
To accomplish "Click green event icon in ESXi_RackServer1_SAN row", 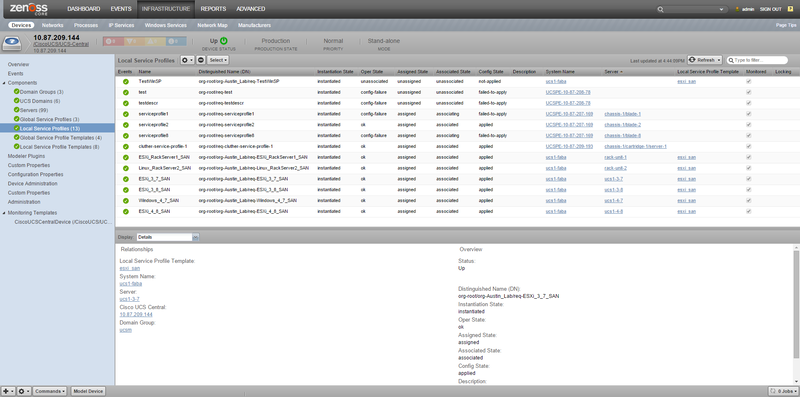I will (126, 157).
